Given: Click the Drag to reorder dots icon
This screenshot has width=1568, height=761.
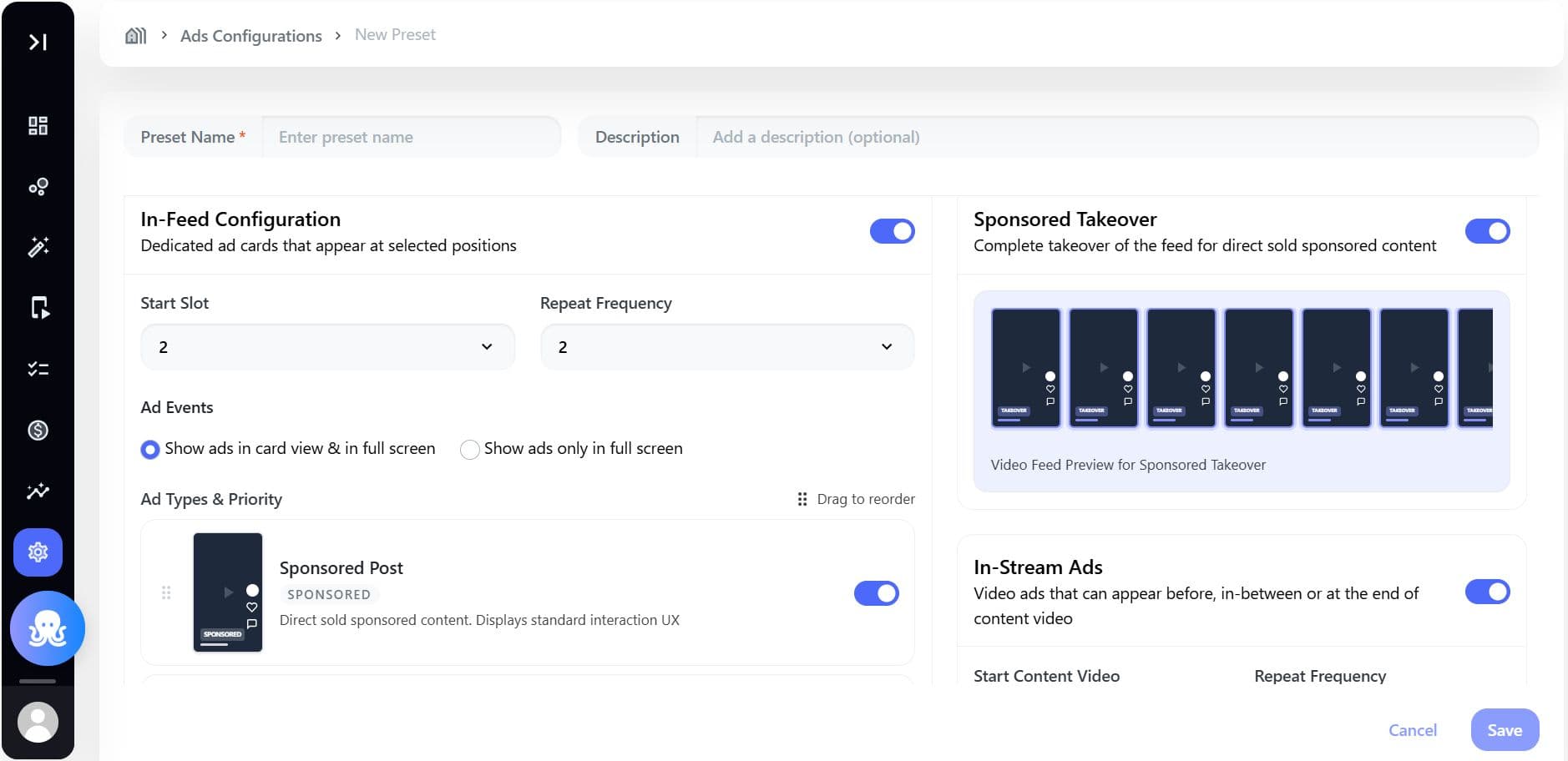Looking at the screenshot, I should click(802, 499).
